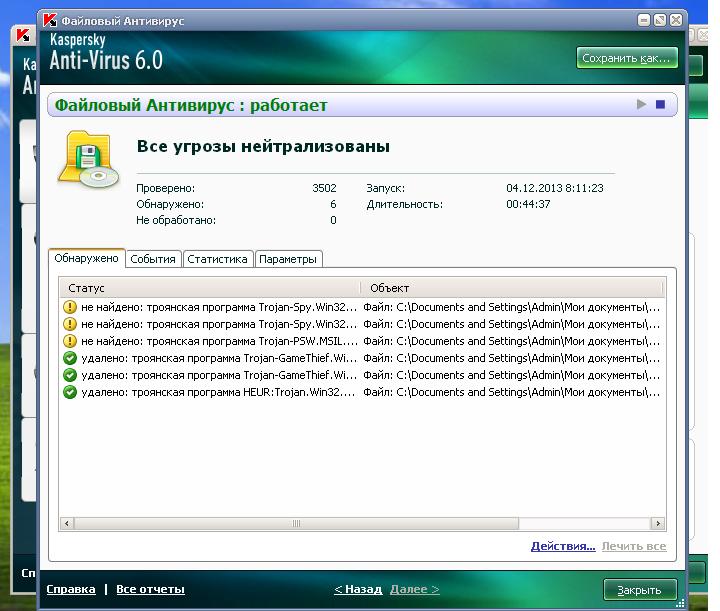Open the События tab
The height and width of the screenshot is (611, 720).
(153, 259)
